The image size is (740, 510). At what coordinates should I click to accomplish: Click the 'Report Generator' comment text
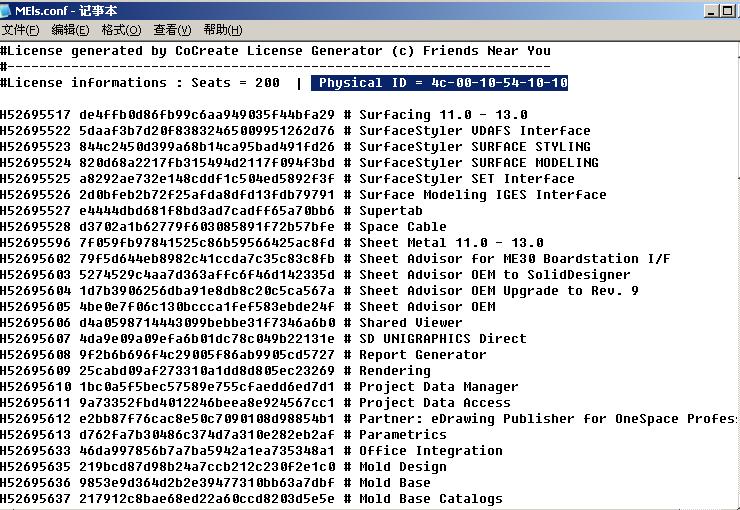[423, 355]
